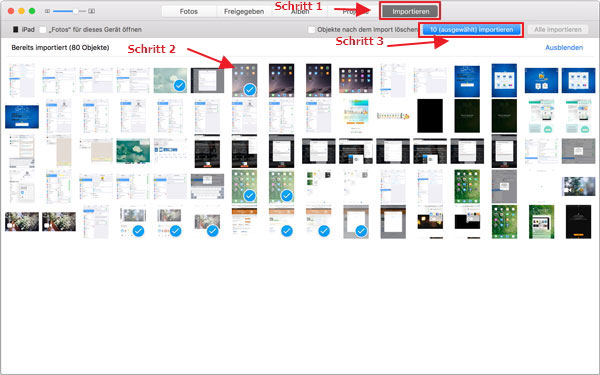
Task: Select the dark thumbnail with orange button
Action: tap(578, 222)
